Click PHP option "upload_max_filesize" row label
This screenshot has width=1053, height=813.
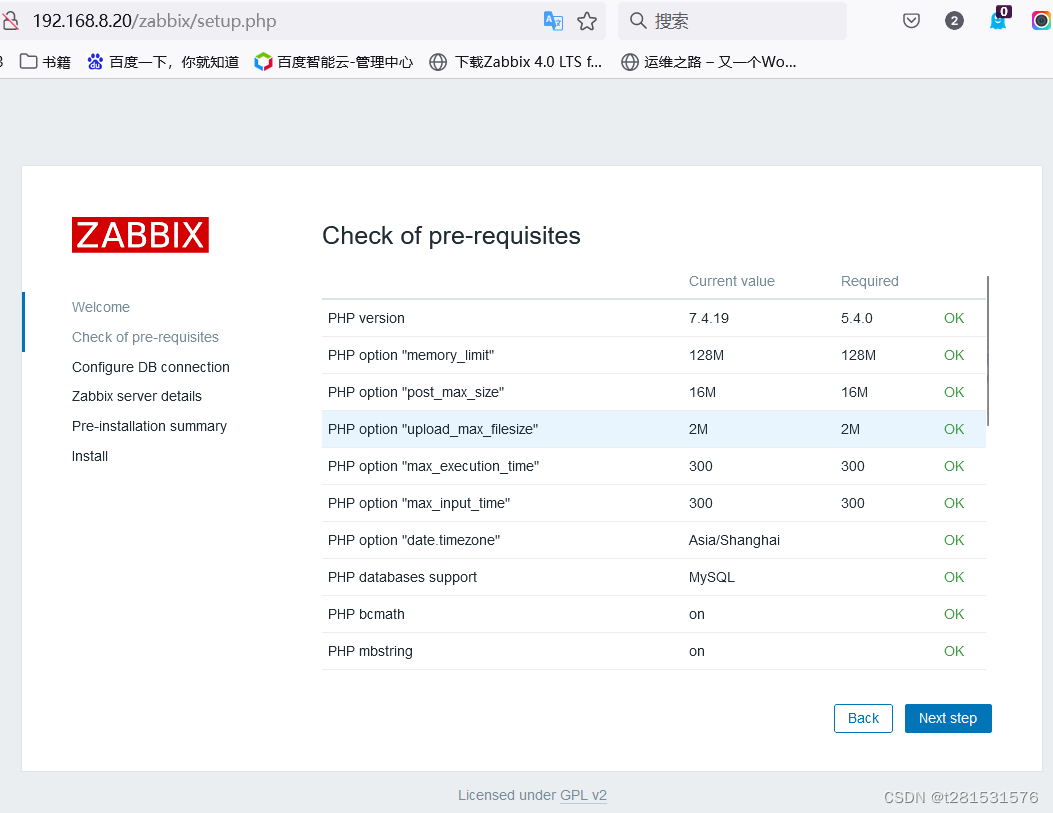point(432,429)
